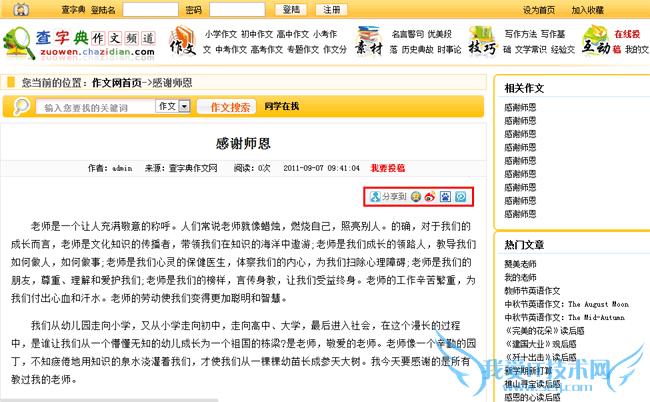The image size is (650, 402).
Task: Open 中秋节英语作文: The Mid-Autumn
Action: 565,317
